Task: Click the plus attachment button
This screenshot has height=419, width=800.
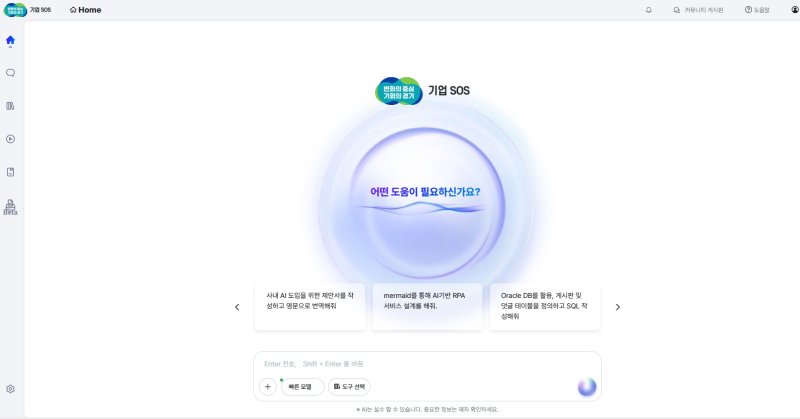Action: tap(268, 387)
